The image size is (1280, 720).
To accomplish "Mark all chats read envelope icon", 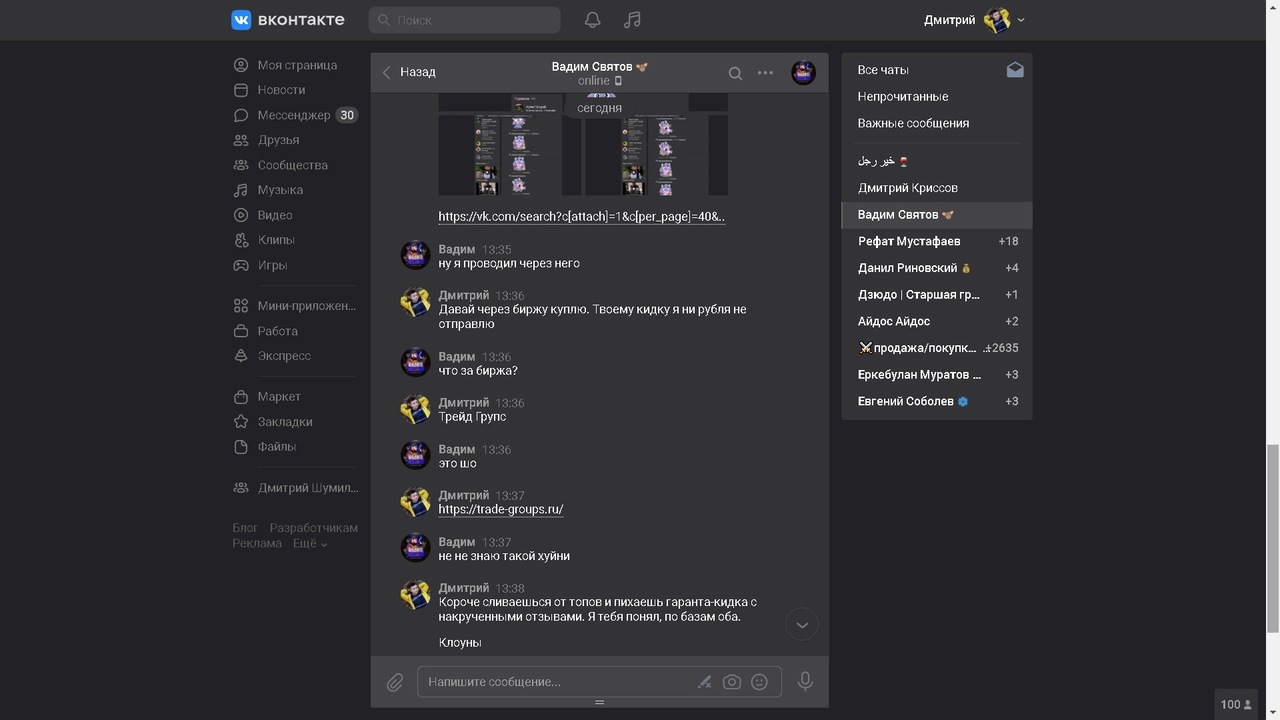I will 1015,70.
